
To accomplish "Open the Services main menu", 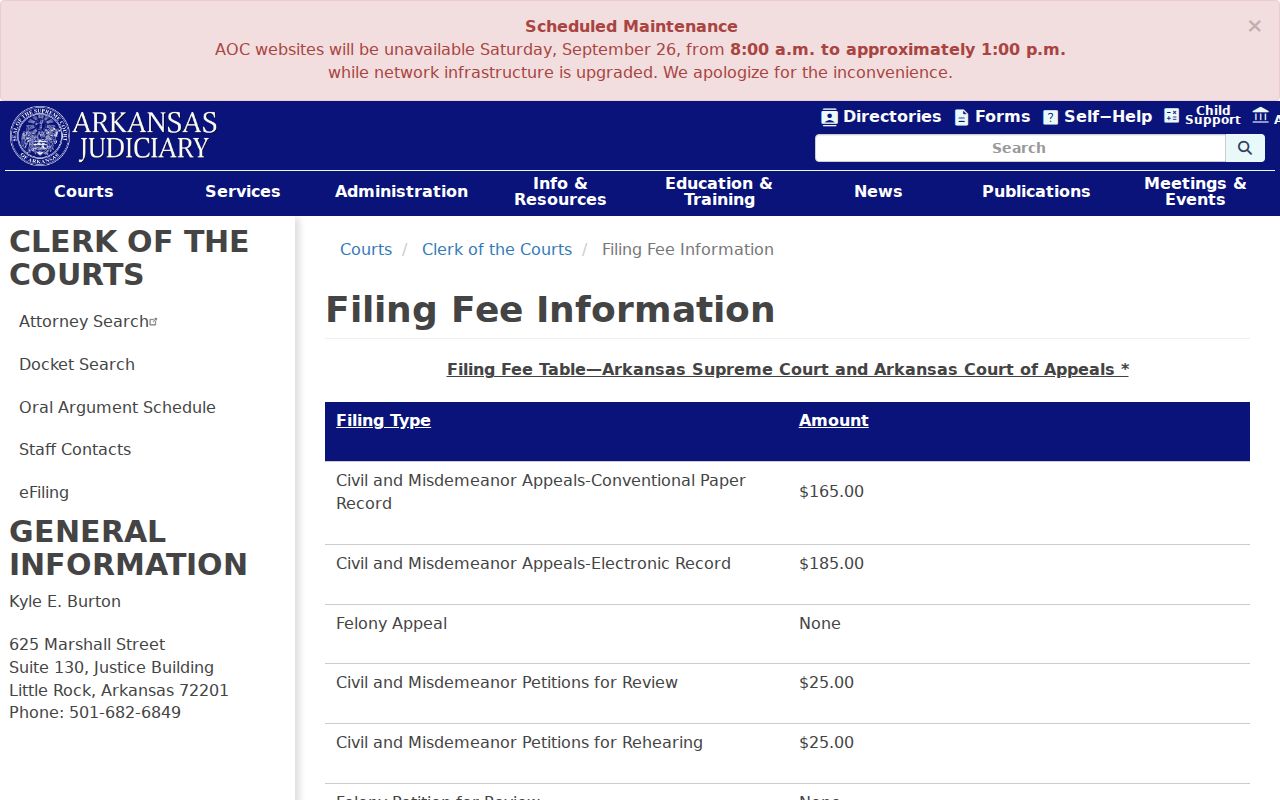I will 243,192.
